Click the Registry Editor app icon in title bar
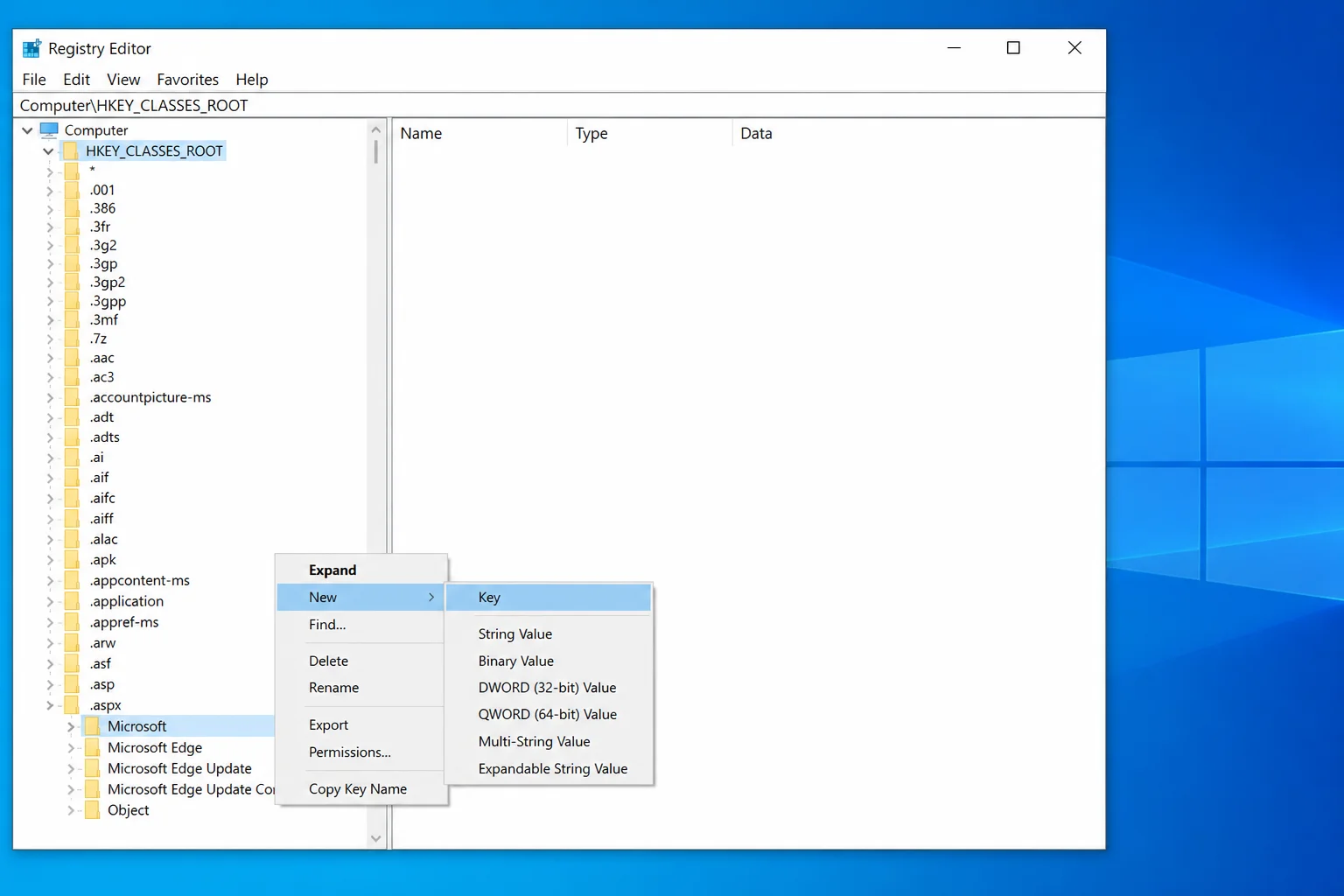Image resolution: width=1344 pixels, height=896 pixels. click(x=31, y=48)
